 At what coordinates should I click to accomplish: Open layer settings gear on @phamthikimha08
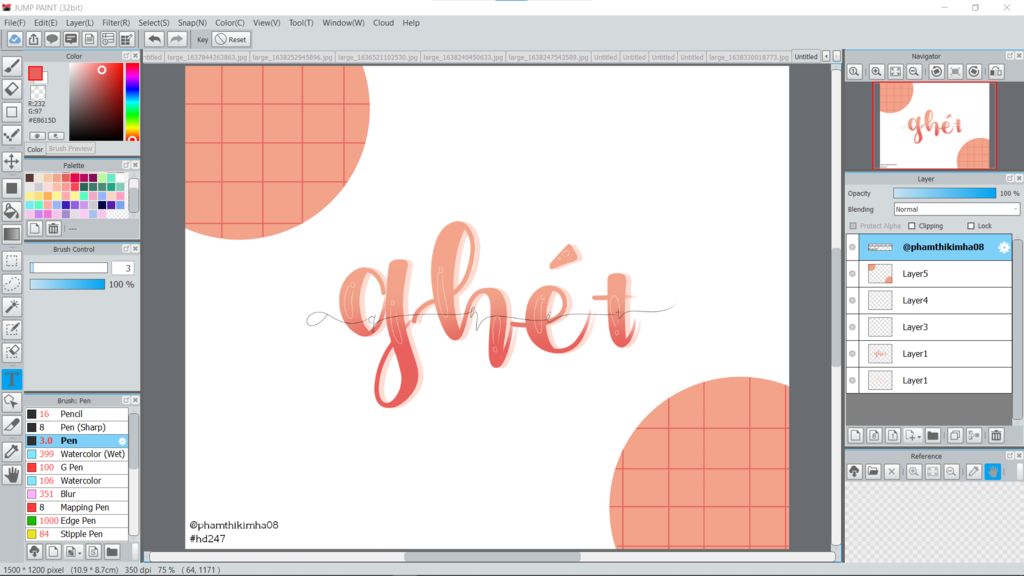[1004, 247]
